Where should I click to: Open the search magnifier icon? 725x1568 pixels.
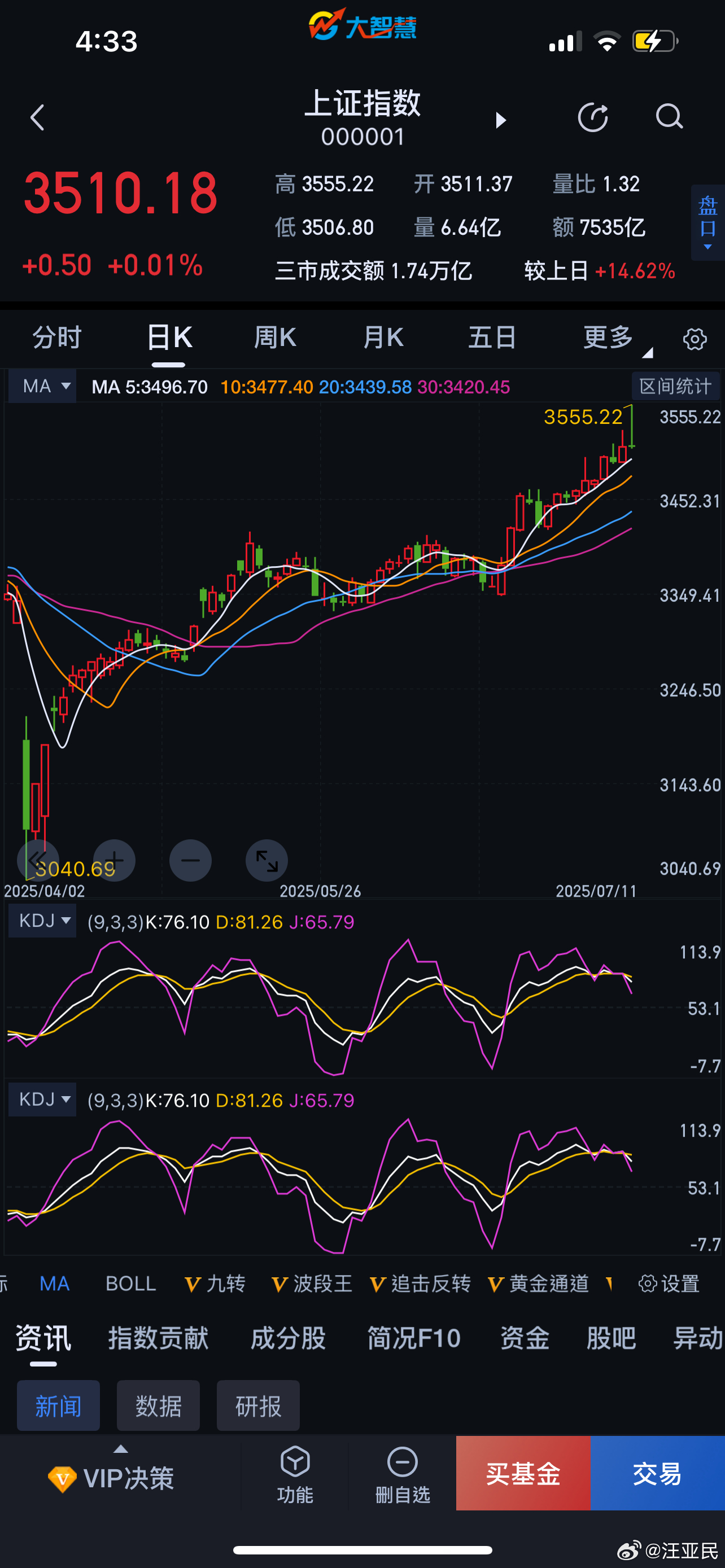[x=669, y=116]
